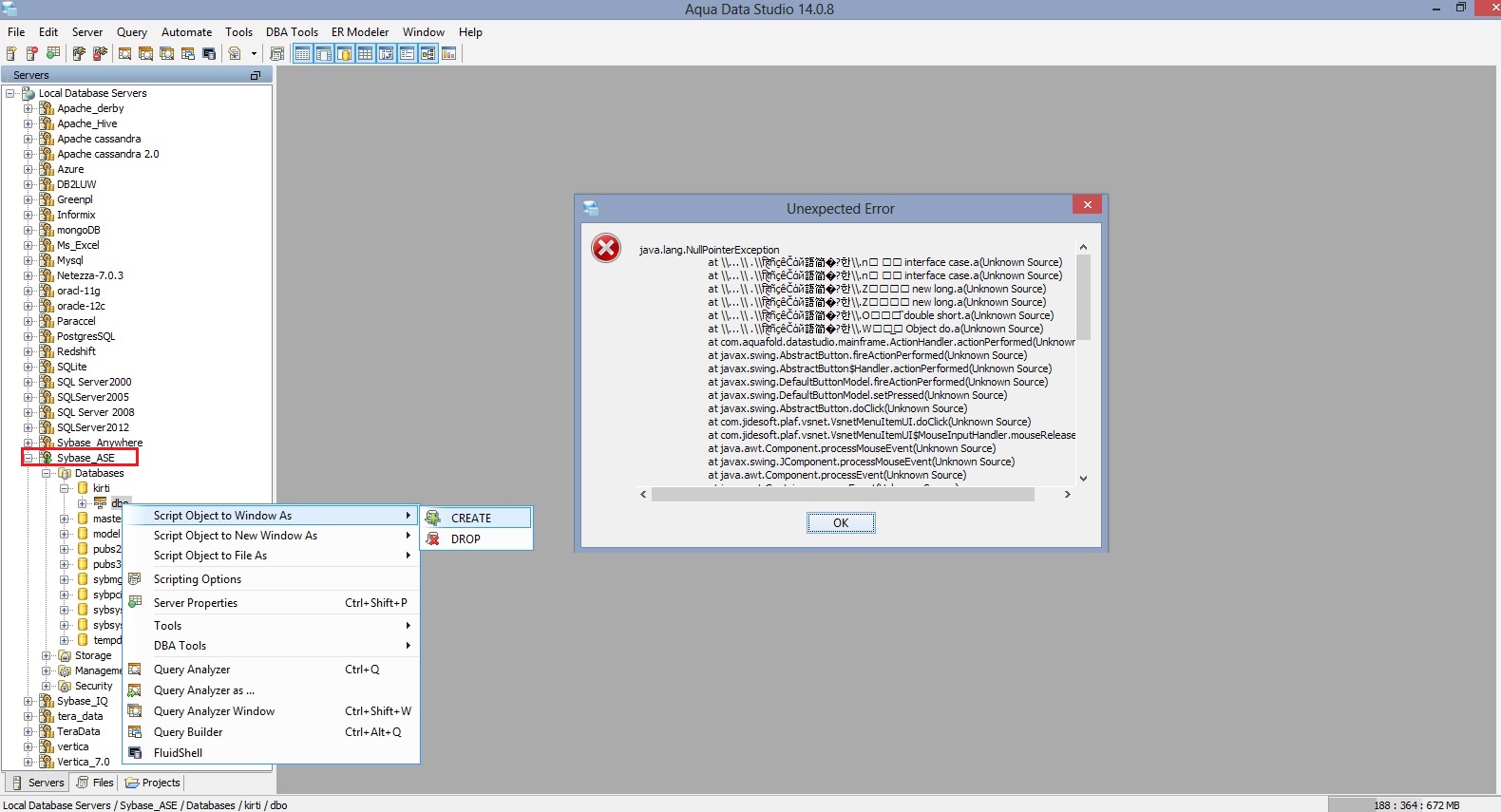Select the oracle-12c server in tree
Image resolution: width=1501 pixels, height=812 pixels.
(x=81, y=306)
